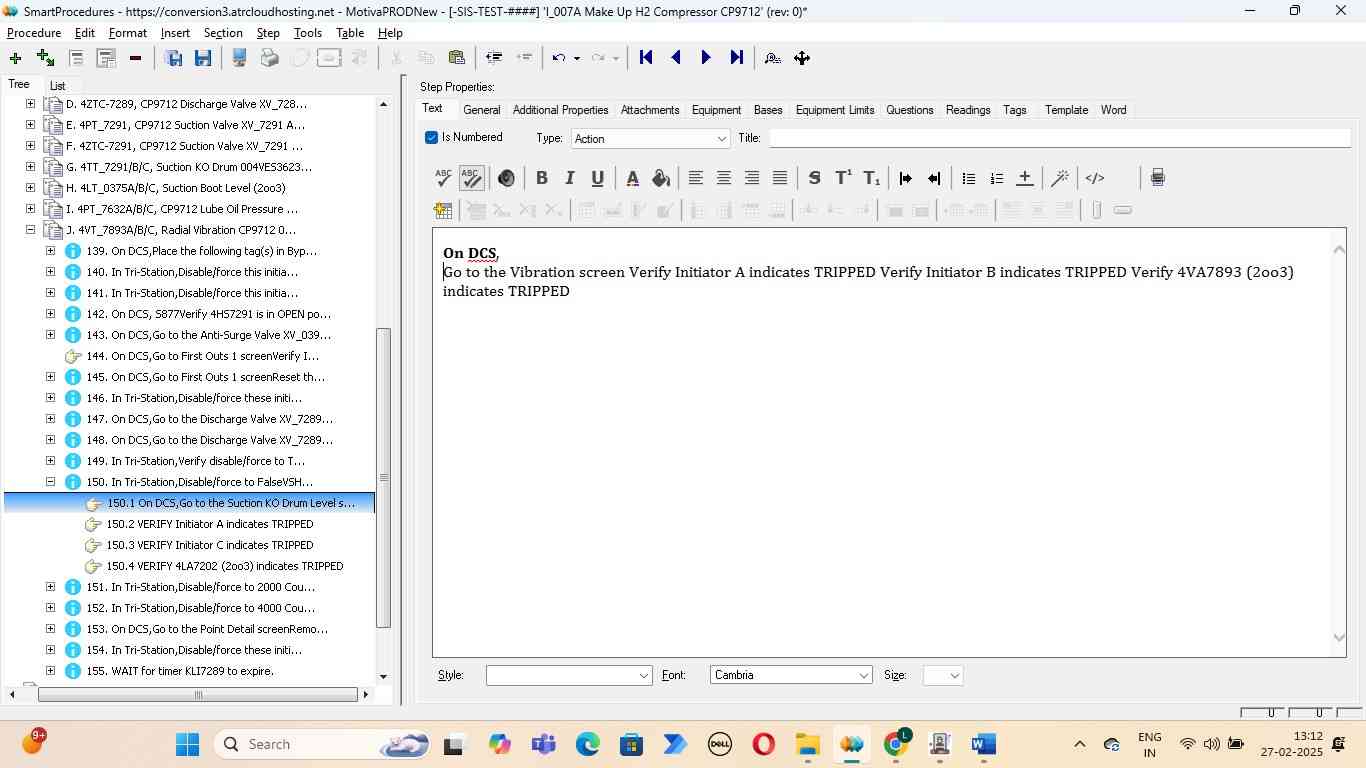Go to first step navigation icon
Image resolution: width=1366 pixels, height=768 pixels.
(x=646, y=58)
